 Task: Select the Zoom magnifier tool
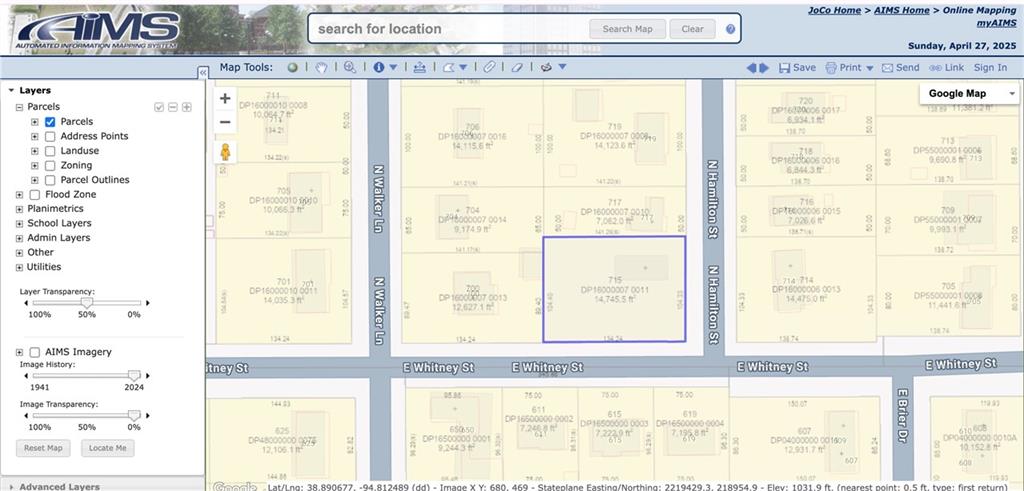[x=350, y=67]
